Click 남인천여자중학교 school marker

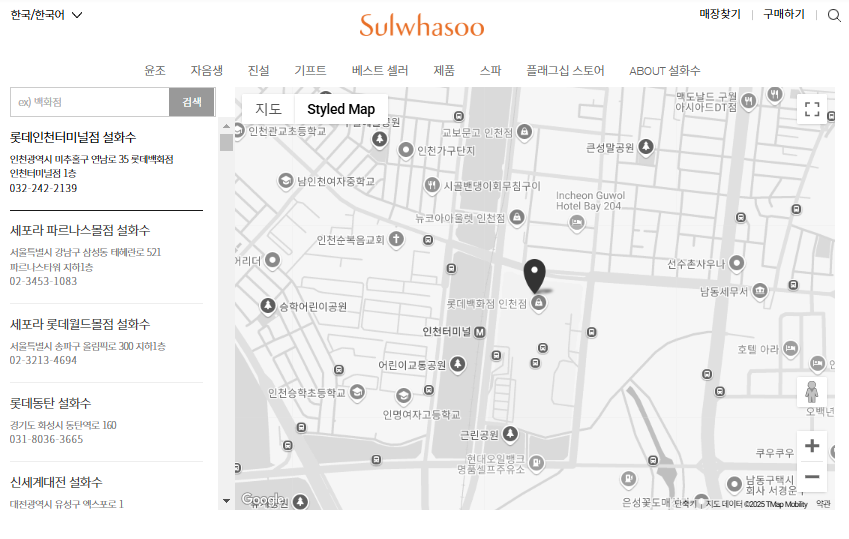click(x=285, y=180)
